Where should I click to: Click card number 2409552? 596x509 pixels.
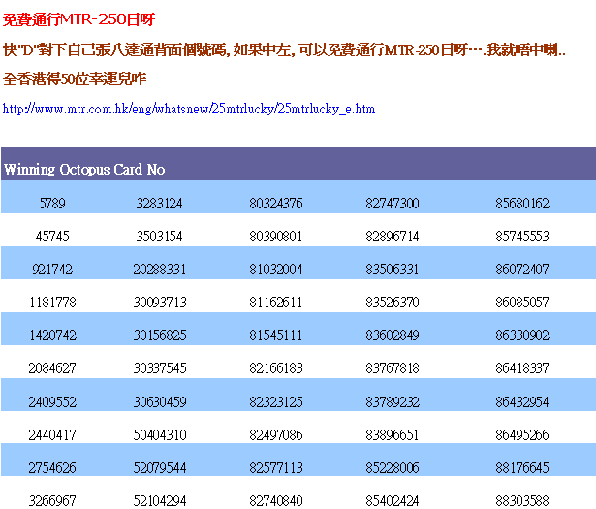(53, 402)
